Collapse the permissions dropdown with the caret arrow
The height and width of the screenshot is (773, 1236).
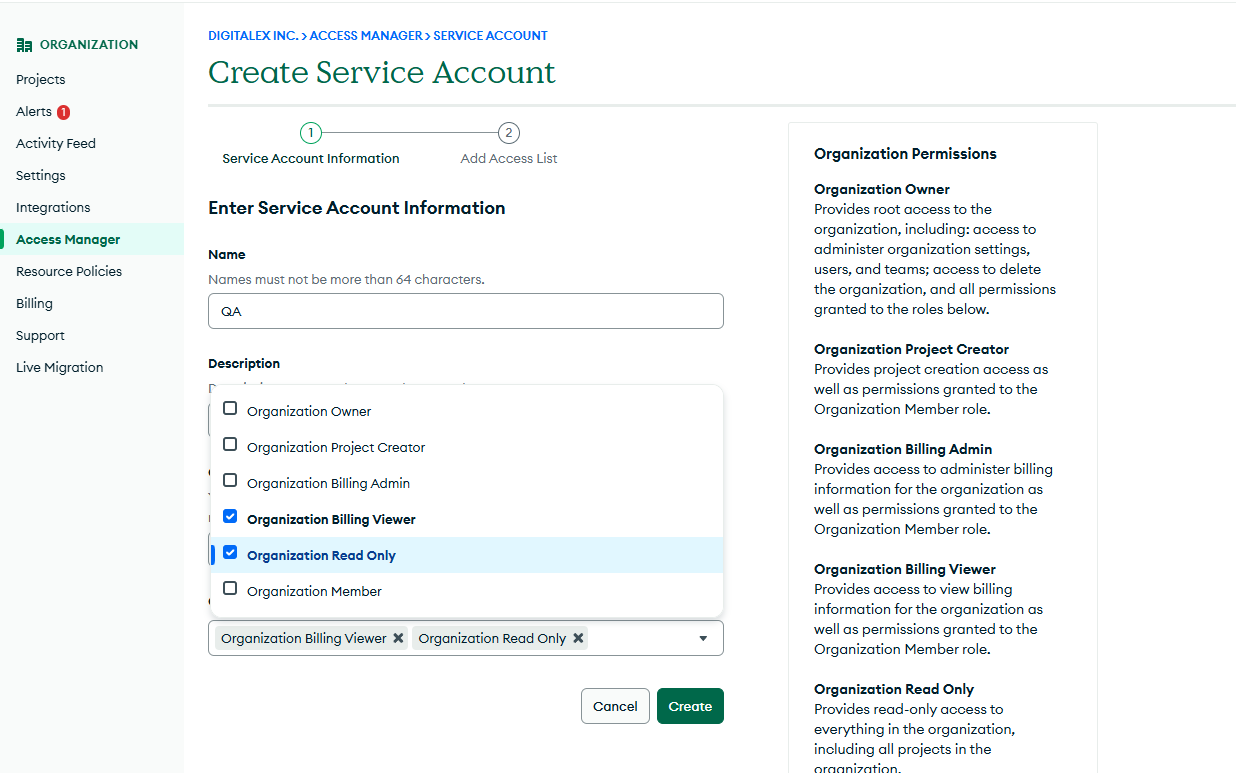[x=703, y=638]
